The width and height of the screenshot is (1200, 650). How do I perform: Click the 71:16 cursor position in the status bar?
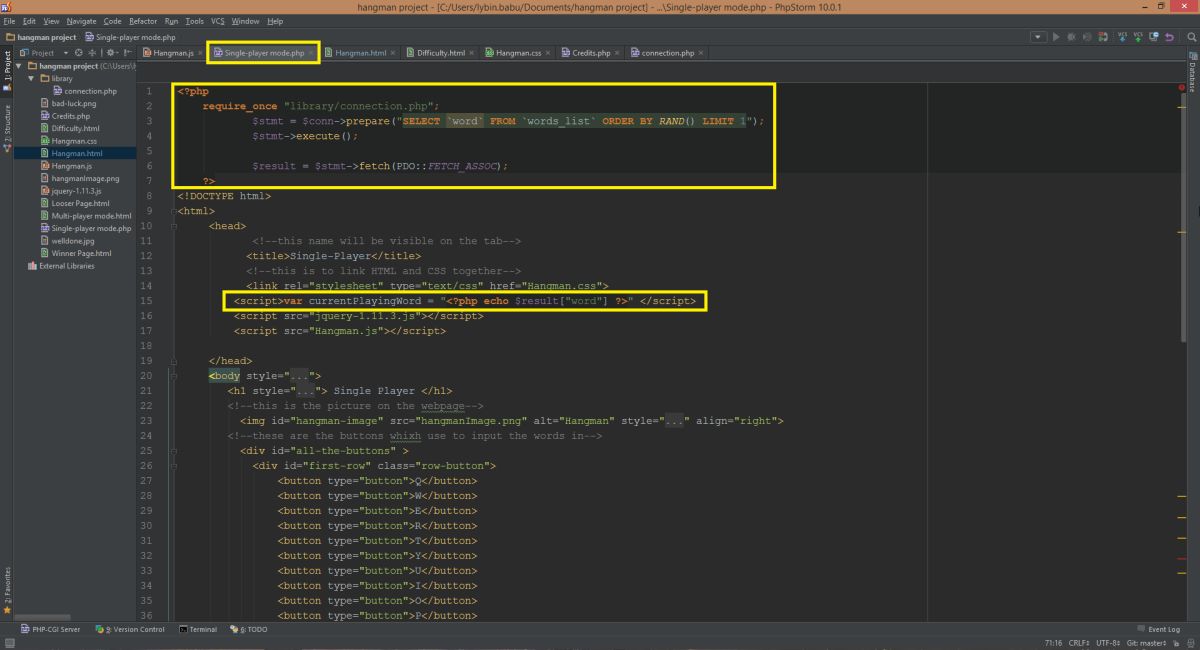tap(1052, 643)
